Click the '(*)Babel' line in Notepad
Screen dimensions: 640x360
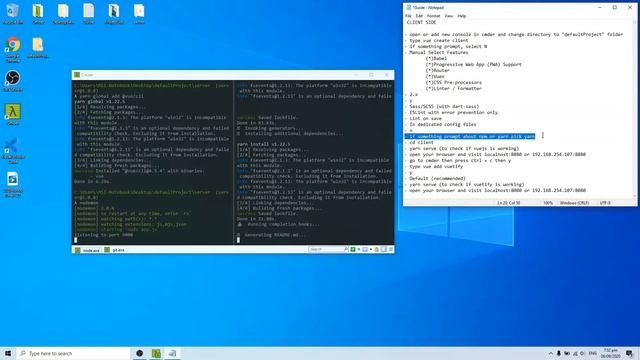point(436,58)
